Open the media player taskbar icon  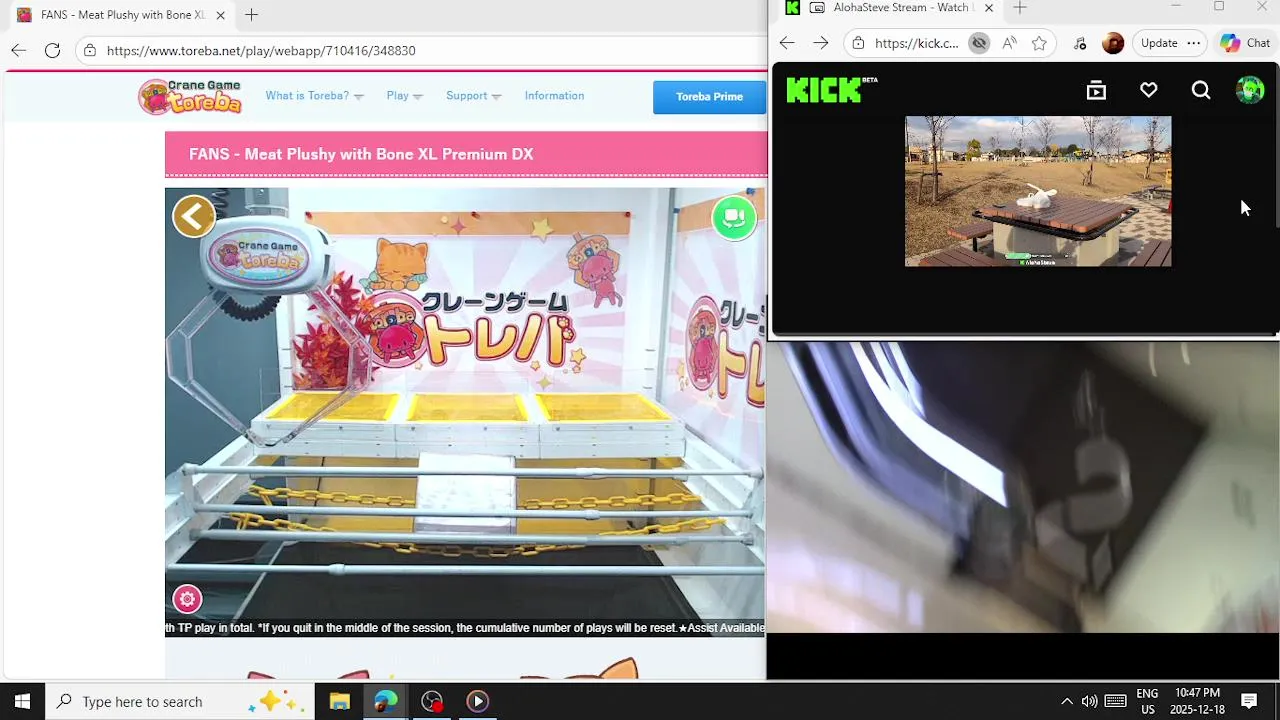(x=478, y=701)
